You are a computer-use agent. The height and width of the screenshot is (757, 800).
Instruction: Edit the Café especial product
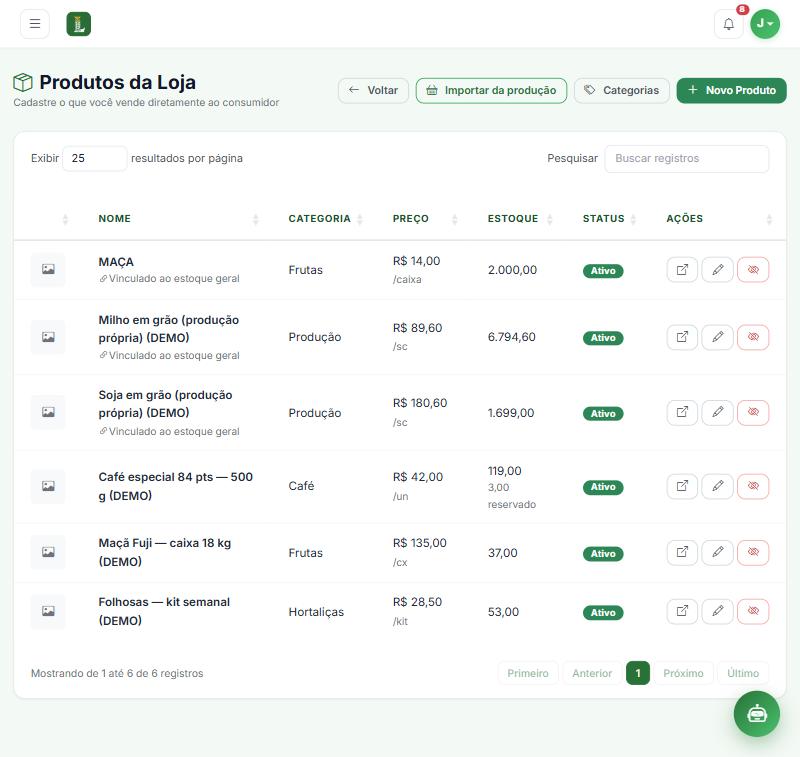click(717, 486)
